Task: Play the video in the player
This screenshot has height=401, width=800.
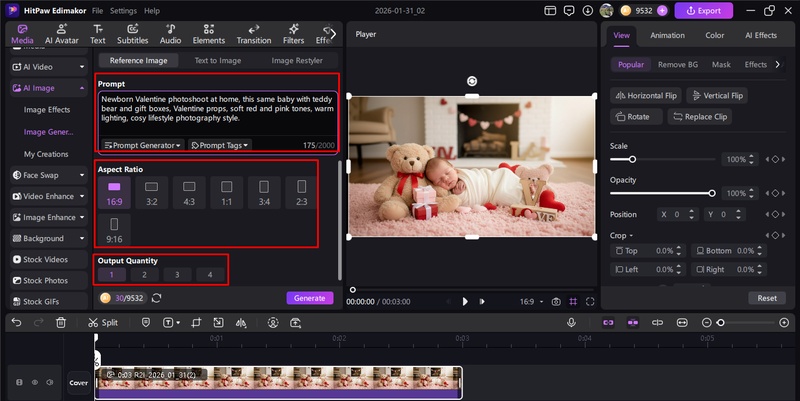Action: pos(465,302)
